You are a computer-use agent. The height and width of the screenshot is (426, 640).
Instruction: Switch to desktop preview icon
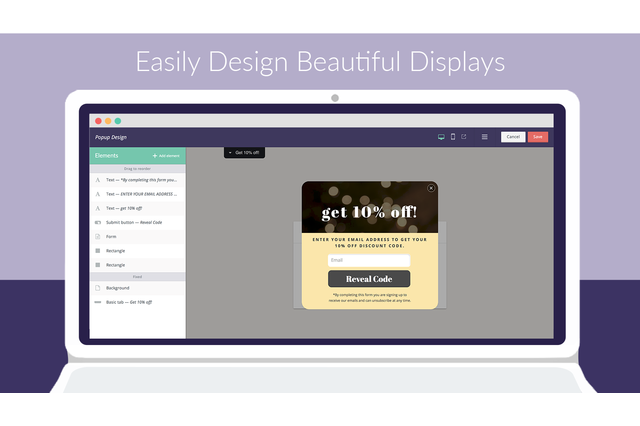(441, 137)
